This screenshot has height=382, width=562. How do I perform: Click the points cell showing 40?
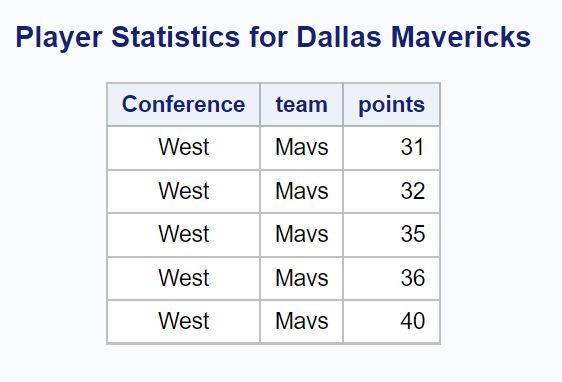point(391,322)
